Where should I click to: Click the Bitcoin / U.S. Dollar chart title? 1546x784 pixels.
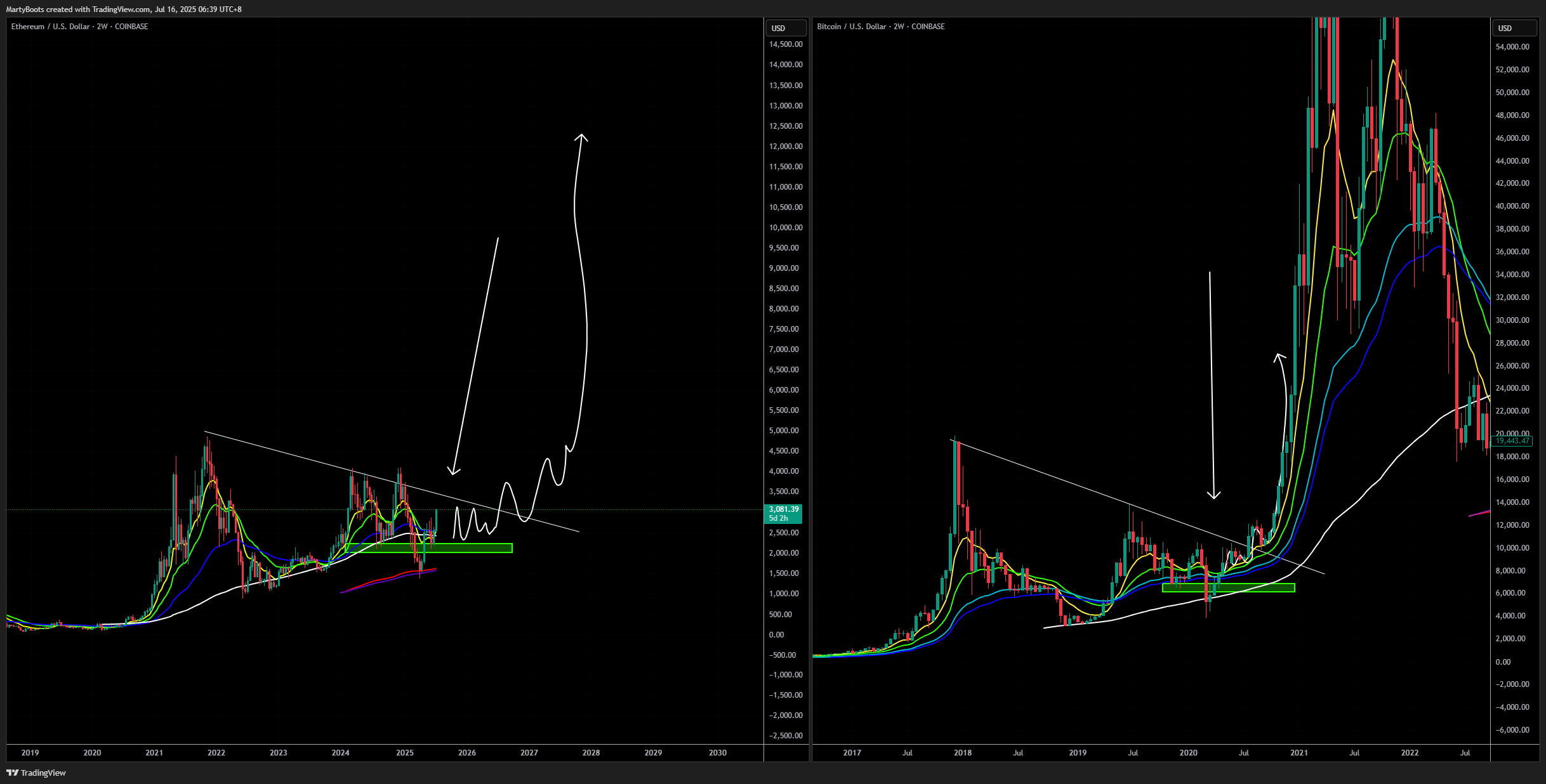[x=881, y=27]
